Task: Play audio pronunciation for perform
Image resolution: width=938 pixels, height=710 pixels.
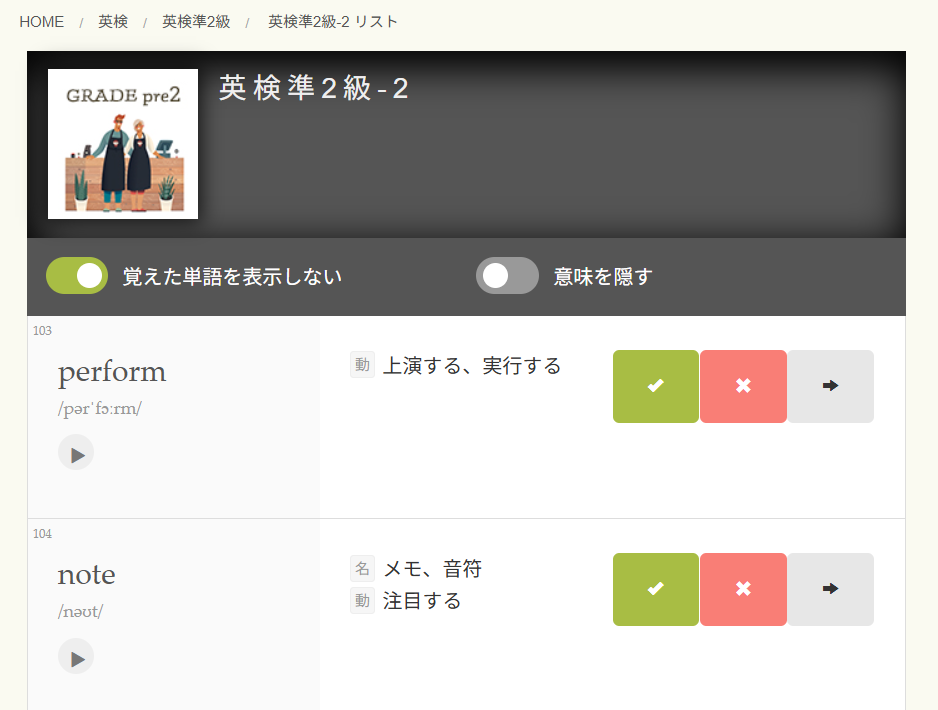Action: click(x=76, y=452)
